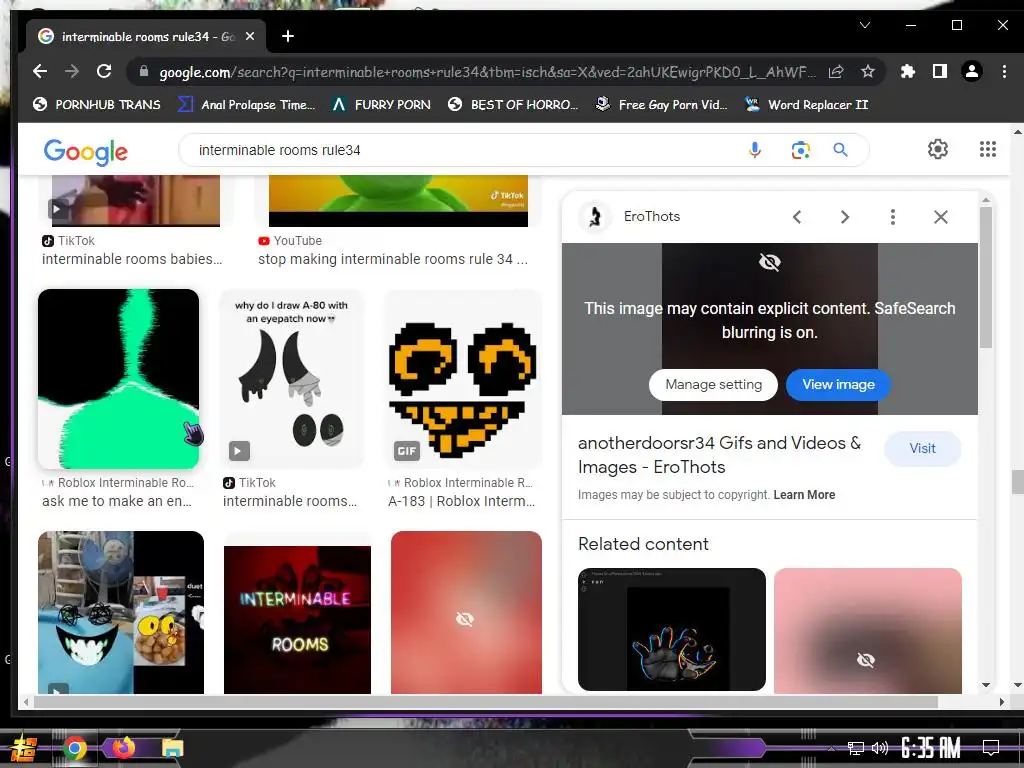Image resolution: width=1024 pixels, height=768 pixels.
Task: Click the page scroll-up arrow at top right
Action: tap(1017, 132)
